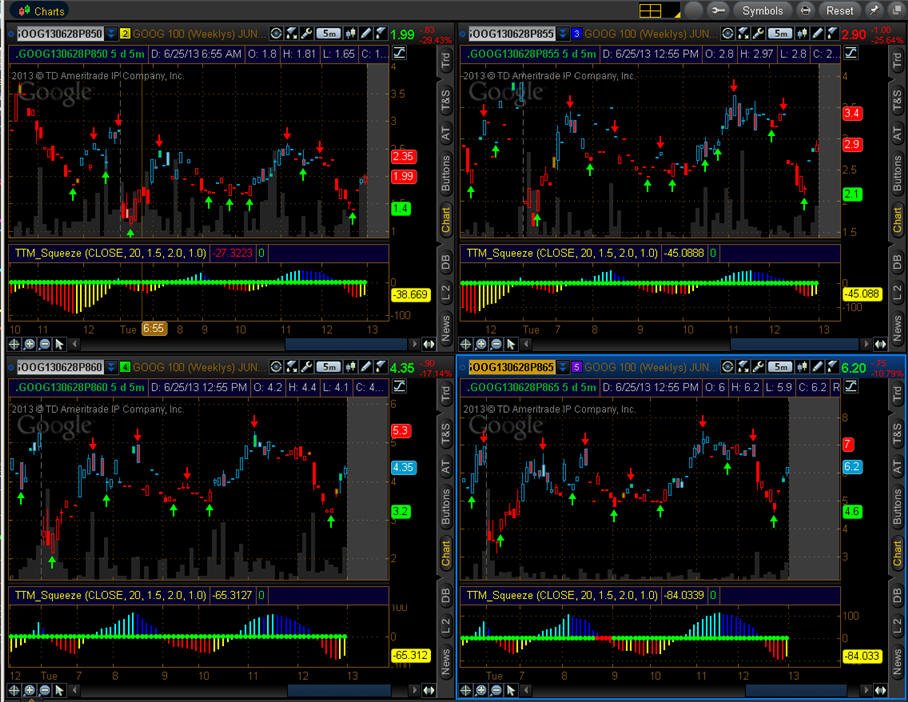Screen dimensions: 908x702
Task: Toggle the price scale icon beside P850 chart info
Action: pyautogui.click(x=399, y=54)
